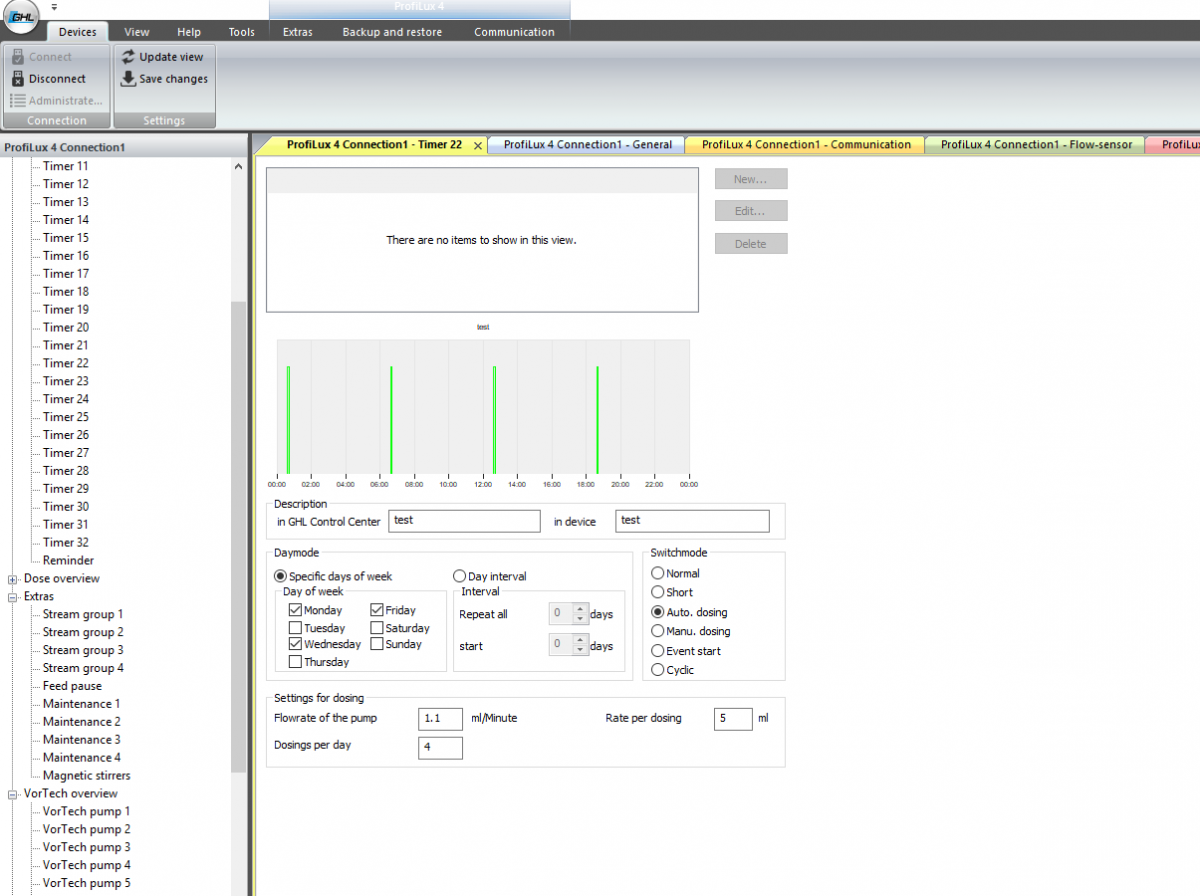Switch to ProfiLux 4 Connection1 - General tab

click(x=588, y=145)
